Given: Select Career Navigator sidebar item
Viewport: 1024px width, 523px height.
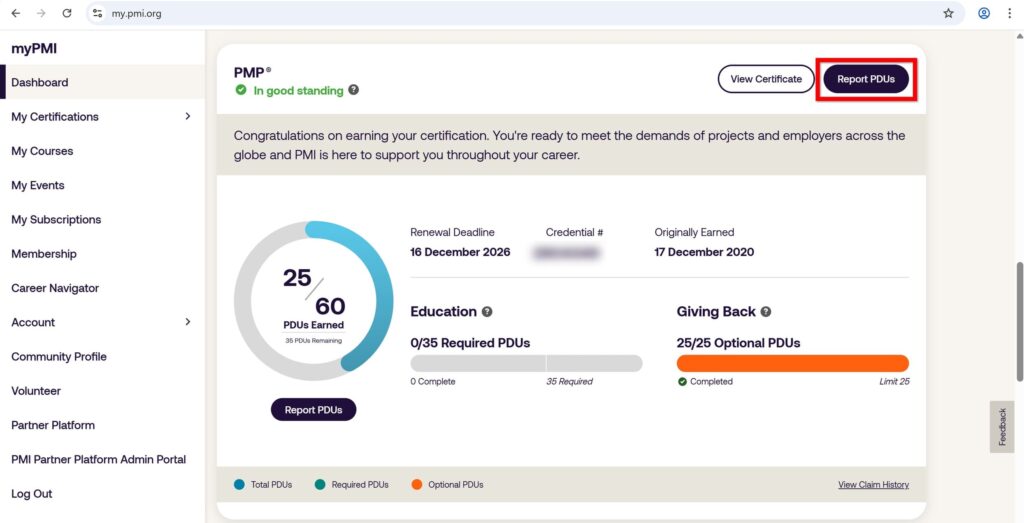Looking at the screenshot, I should coord(55,288).
